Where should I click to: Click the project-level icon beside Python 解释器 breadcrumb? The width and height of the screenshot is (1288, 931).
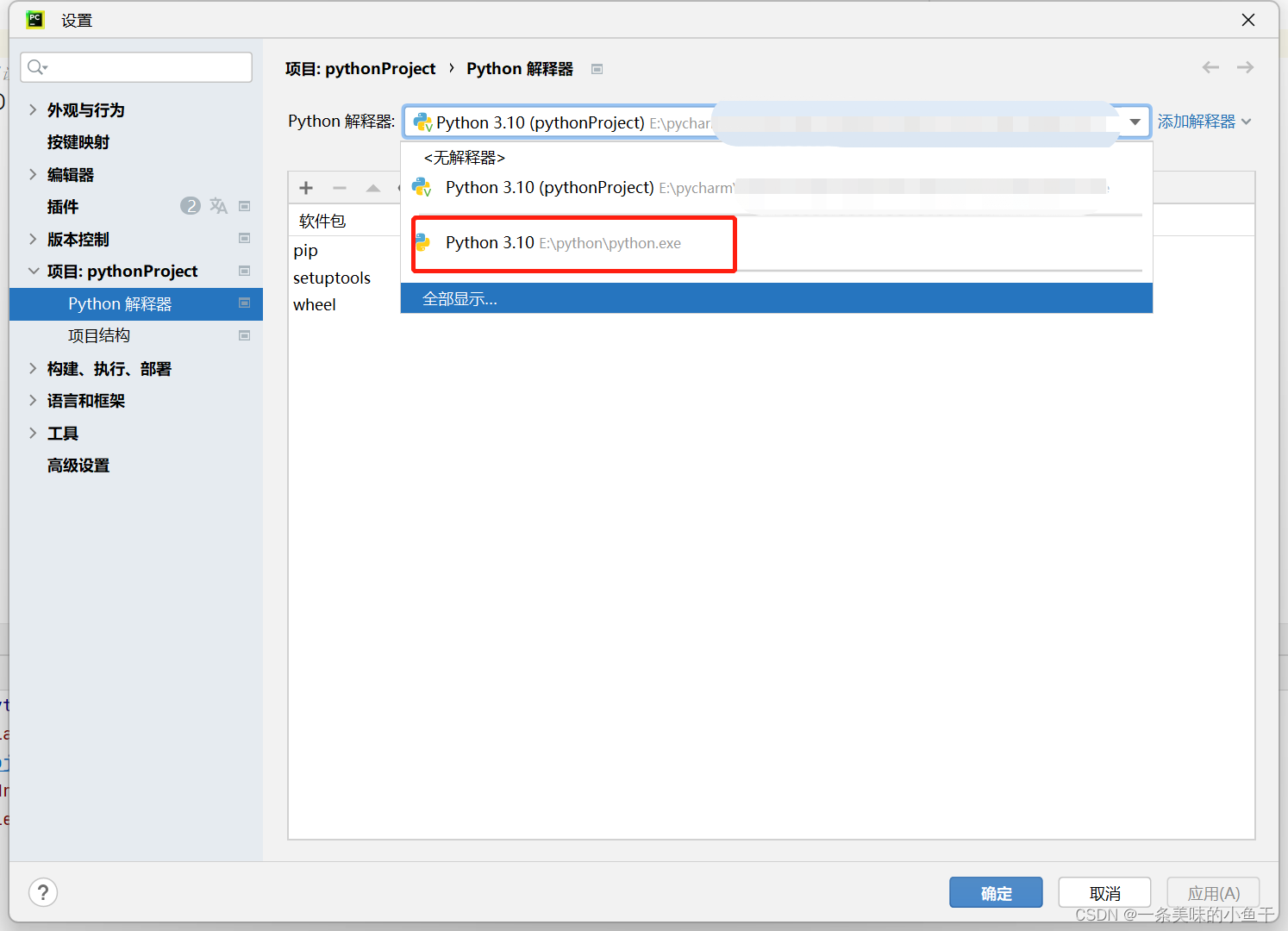(x=597, y=69)
